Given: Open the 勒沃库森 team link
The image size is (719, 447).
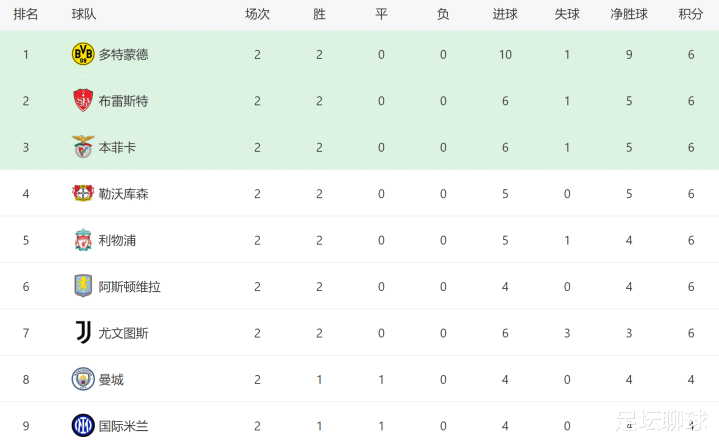Looking at the screenshot, I should click(x=123, y=193).
